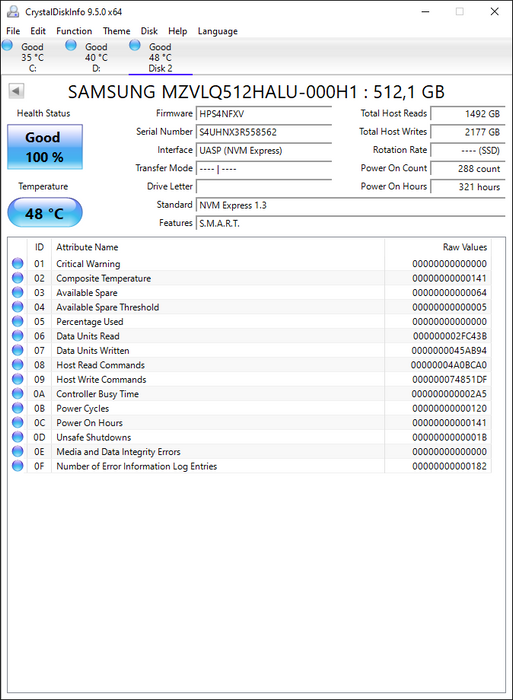This screenshot has width=513, height=700.
Task: Click the Critical Warning status indicator
Action: pyautogui.click(x=17, y=263)
